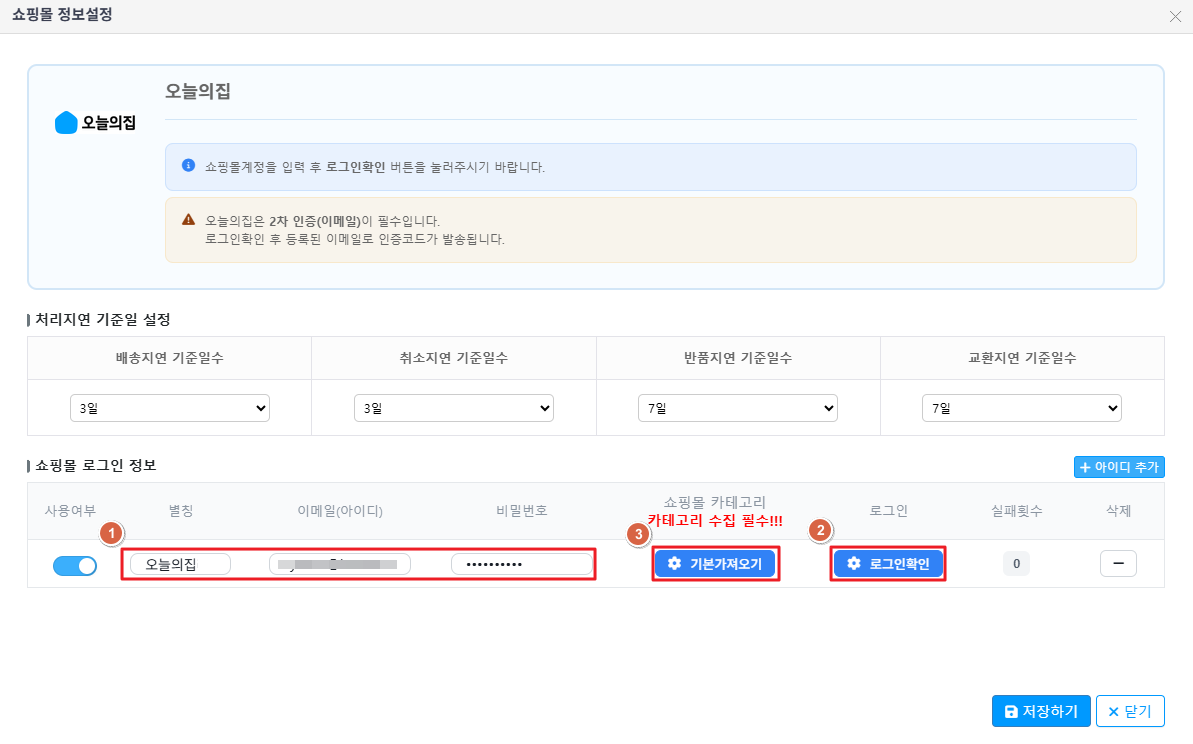Open the 취소지연 기준일수 dropdown
Image resolution: width=1193 pixels, height=744 pixels.
coord(453,408)
